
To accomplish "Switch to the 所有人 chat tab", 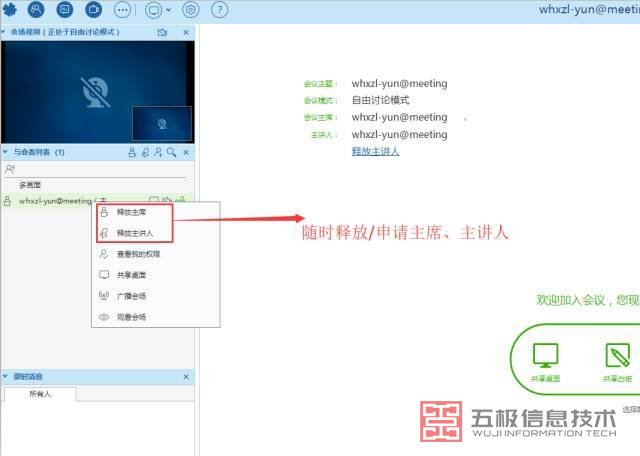I will (x=40, y=394).
